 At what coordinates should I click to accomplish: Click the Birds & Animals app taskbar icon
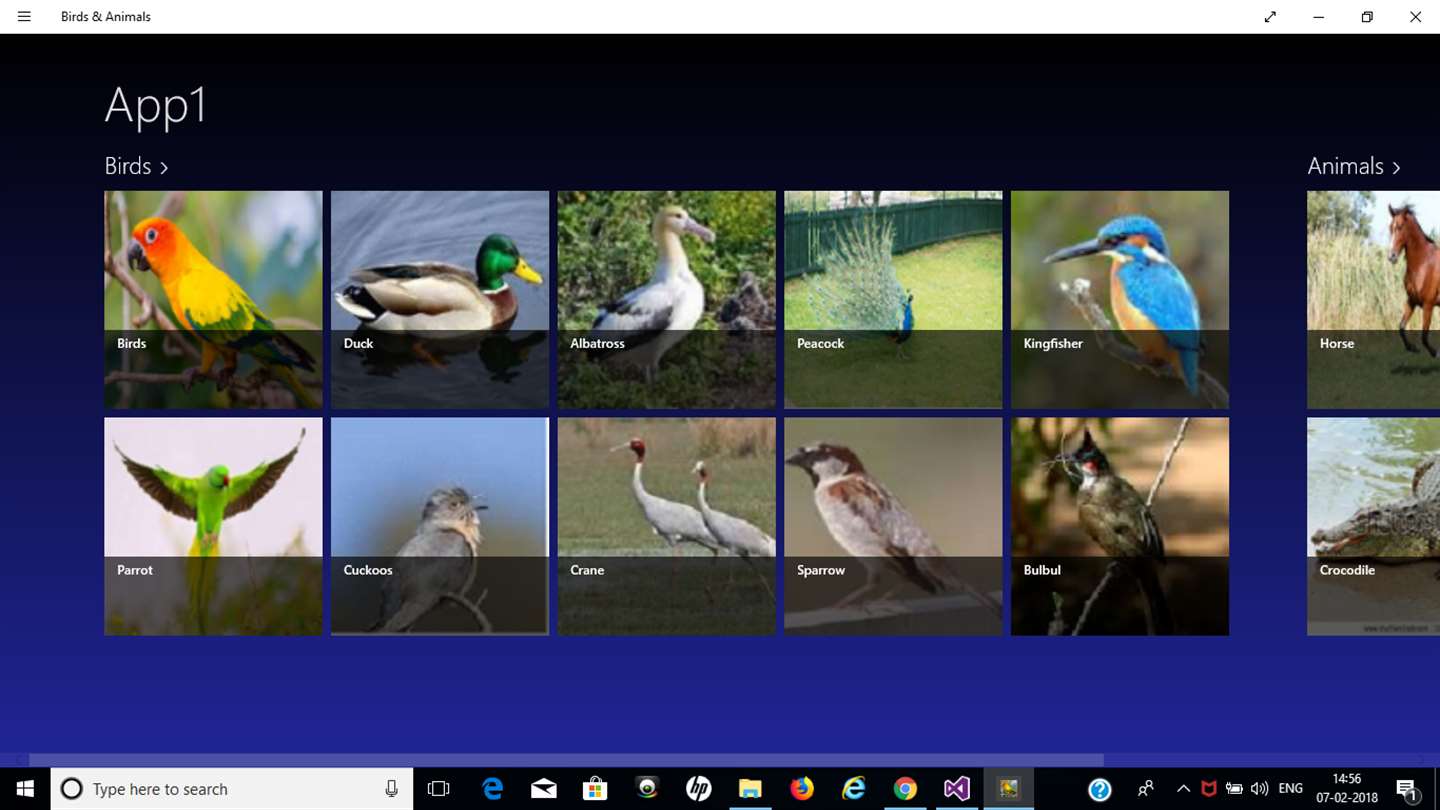pos(1008,789)
